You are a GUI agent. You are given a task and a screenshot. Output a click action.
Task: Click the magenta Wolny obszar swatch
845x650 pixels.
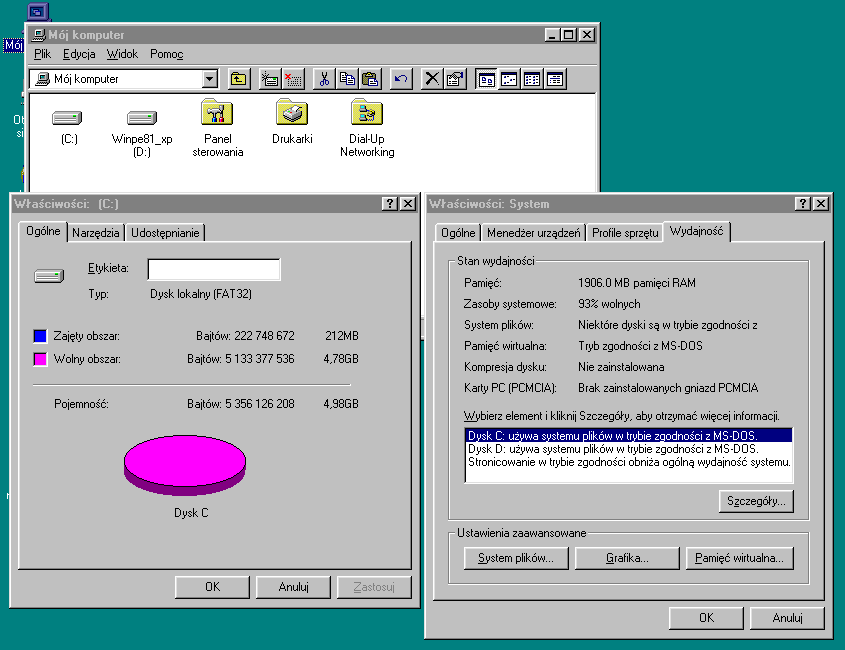click(x=40, y=359)
